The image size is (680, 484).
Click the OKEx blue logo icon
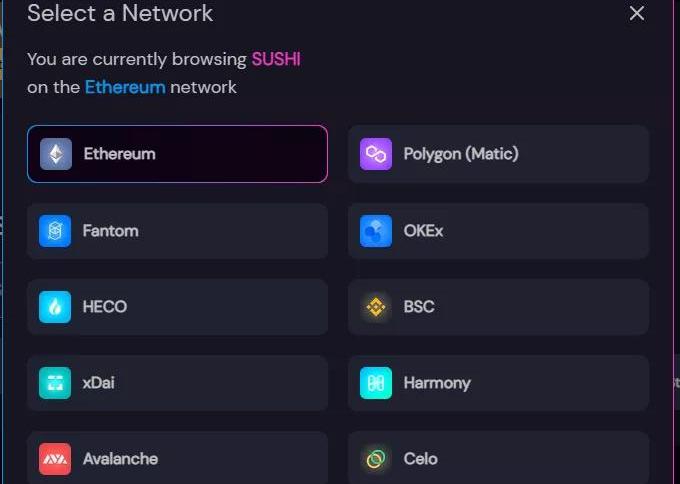376,231
